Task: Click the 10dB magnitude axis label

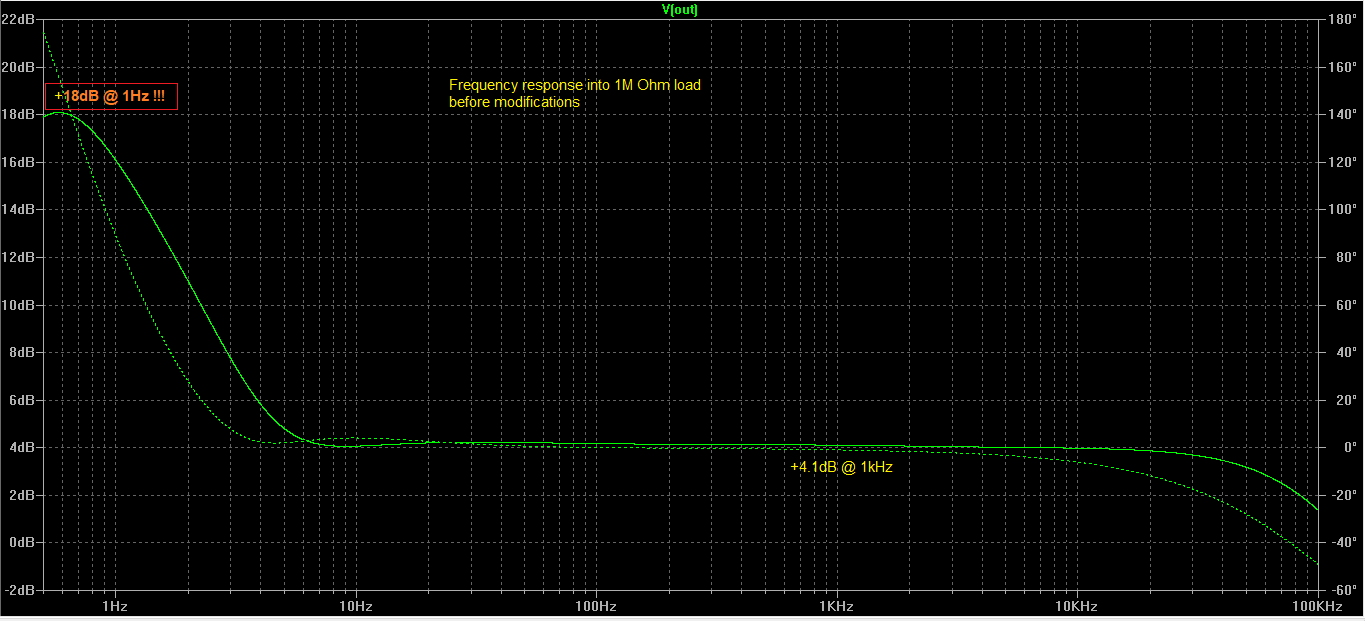Action: (x=17, y=305)
